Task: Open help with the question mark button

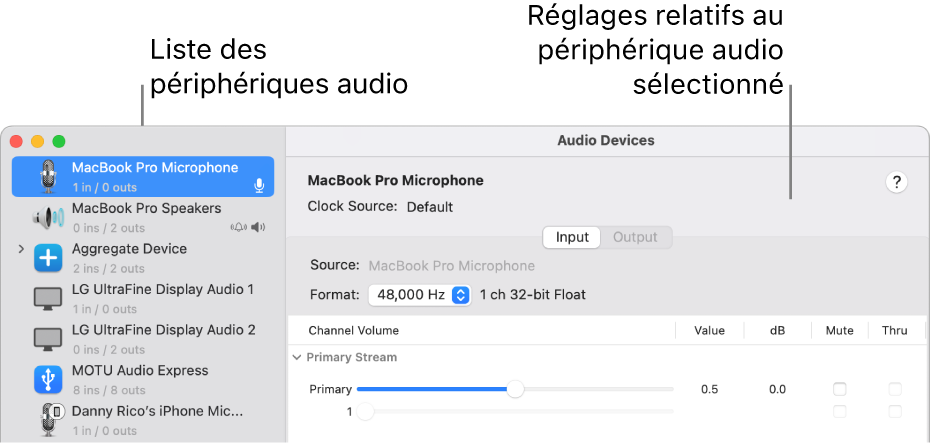Action: tap(897, 182)
